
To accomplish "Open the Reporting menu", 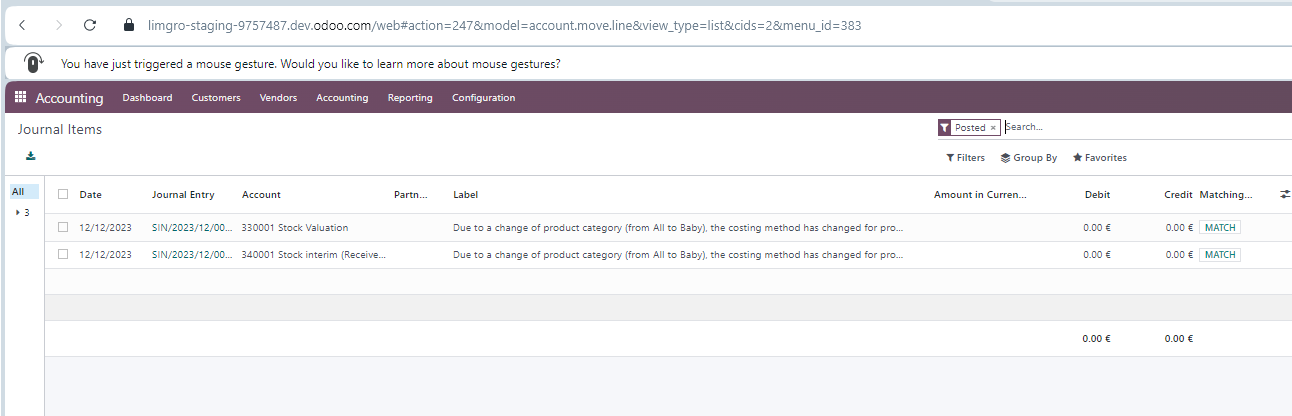I will pos(410,98).
